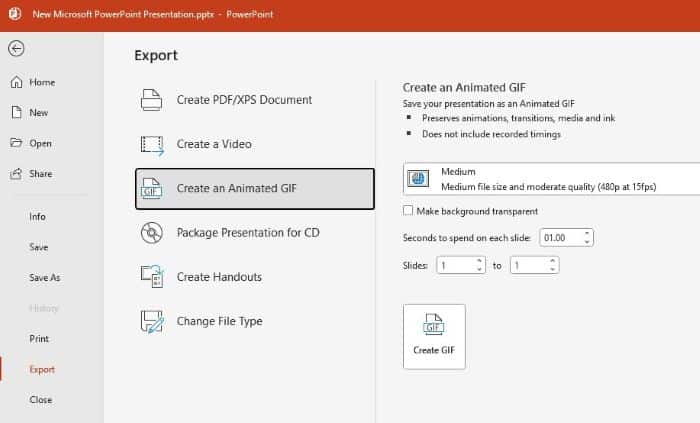Click the Home house icon

coord(16,82)
